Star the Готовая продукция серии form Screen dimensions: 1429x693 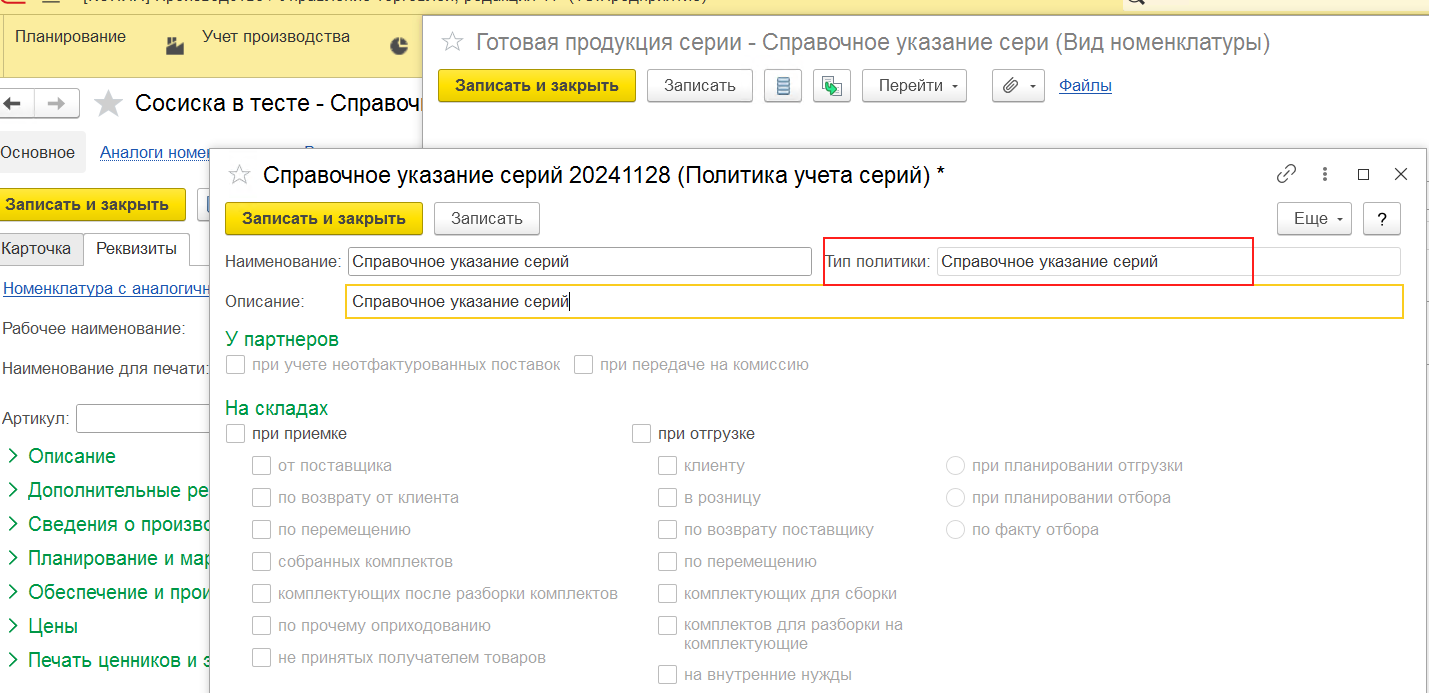coord(453,42)
